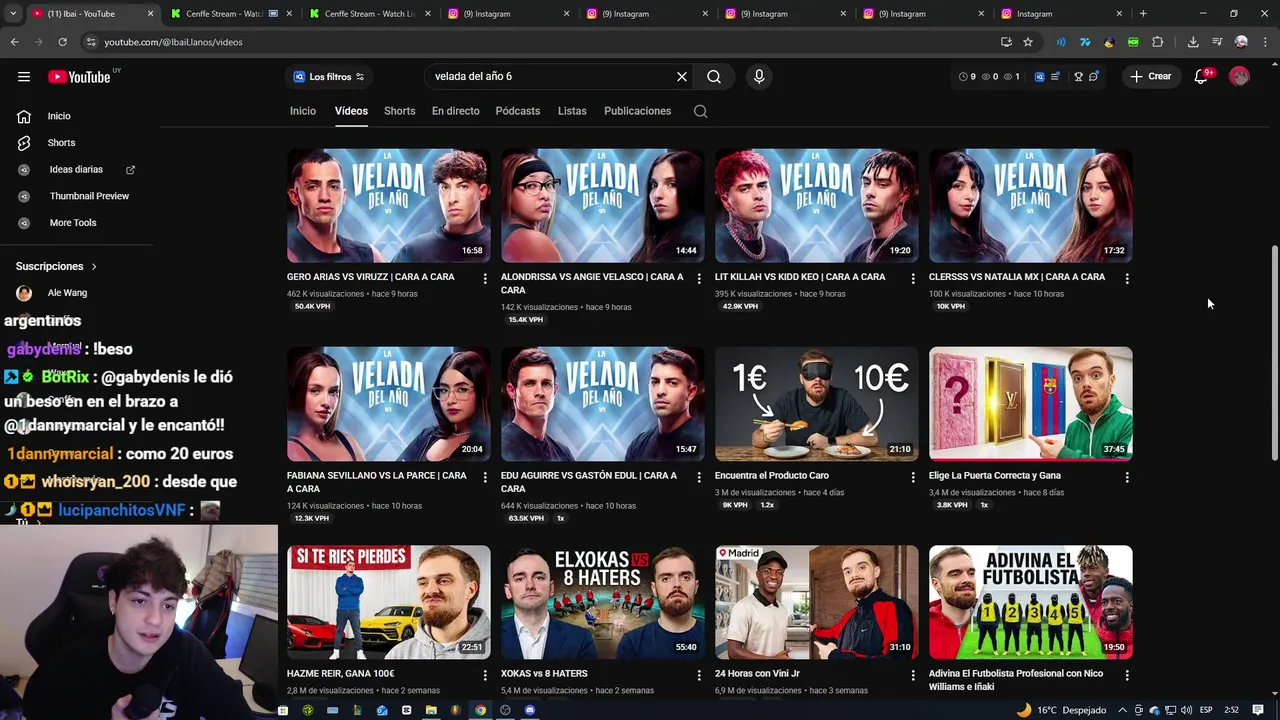Click the title 'Encuentra el Producto Caro'

point(772,476)
